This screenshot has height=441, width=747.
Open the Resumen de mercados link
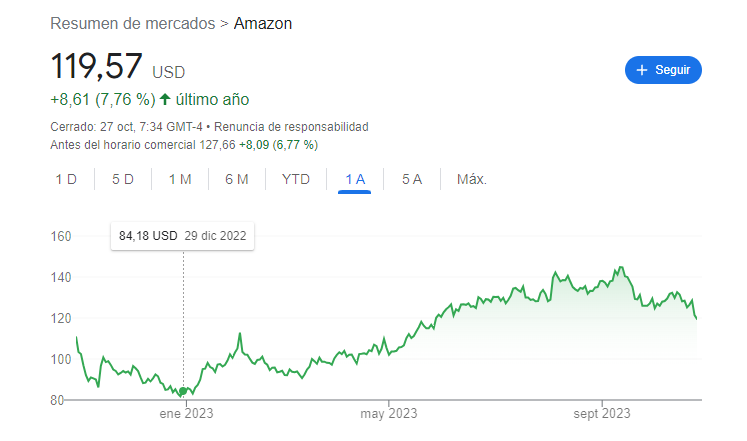click(x=132, y=23)
